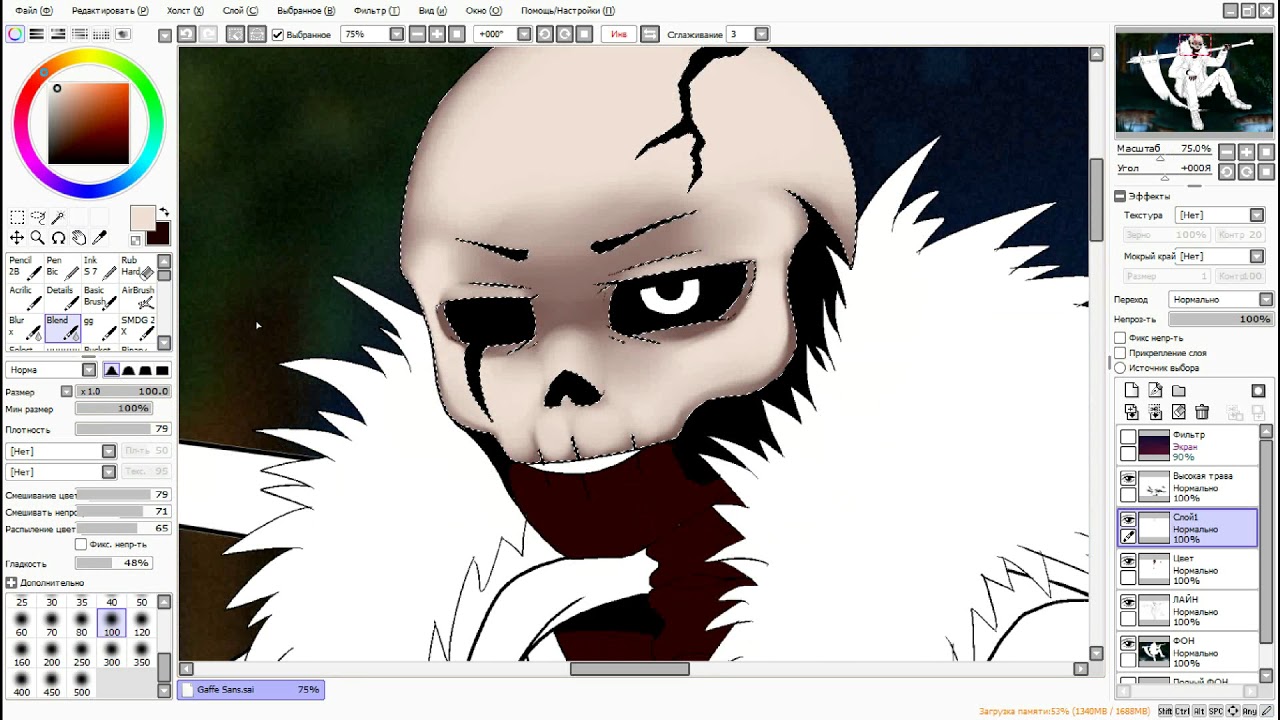
Task: Open the RGB sliders panel icon
Action: 37,34
